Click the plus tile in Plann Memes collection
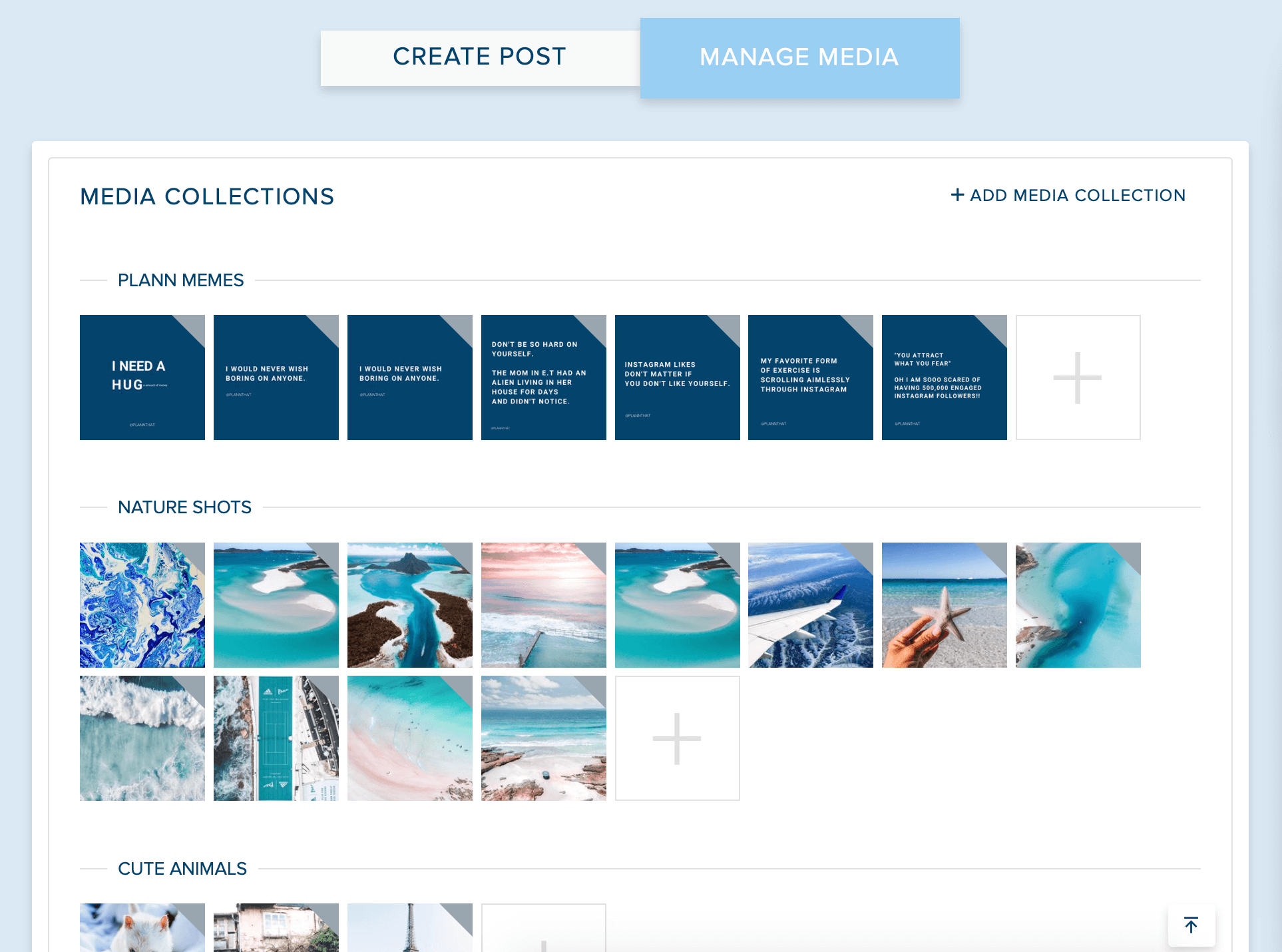Viewport: 1282px width, 952px height. [x=1077, y=377]
